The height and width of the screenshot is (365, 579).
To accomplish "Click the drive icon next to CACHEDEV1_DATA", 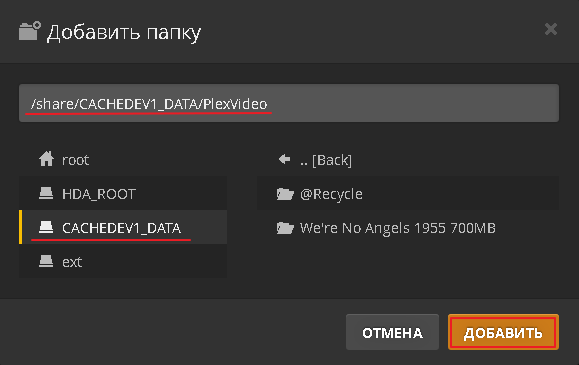I will 46,227.
